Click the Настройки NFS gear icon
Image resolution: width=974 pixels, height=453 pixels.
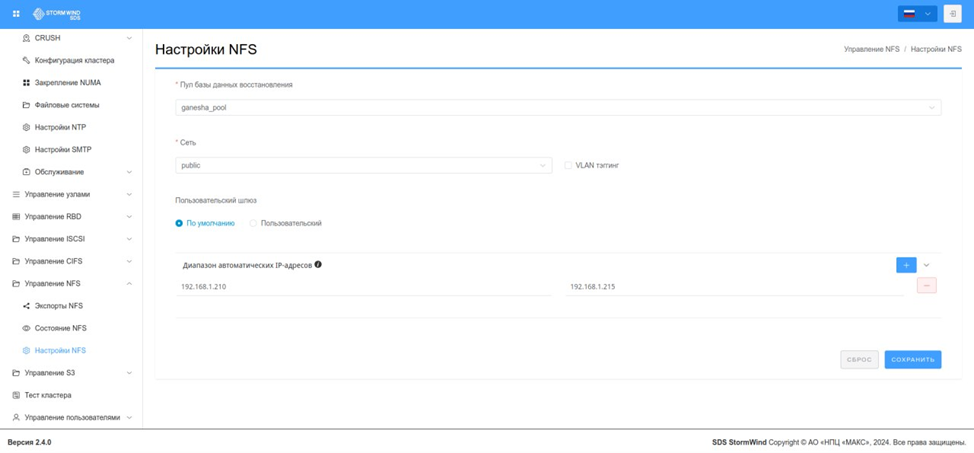click(26, 350)
